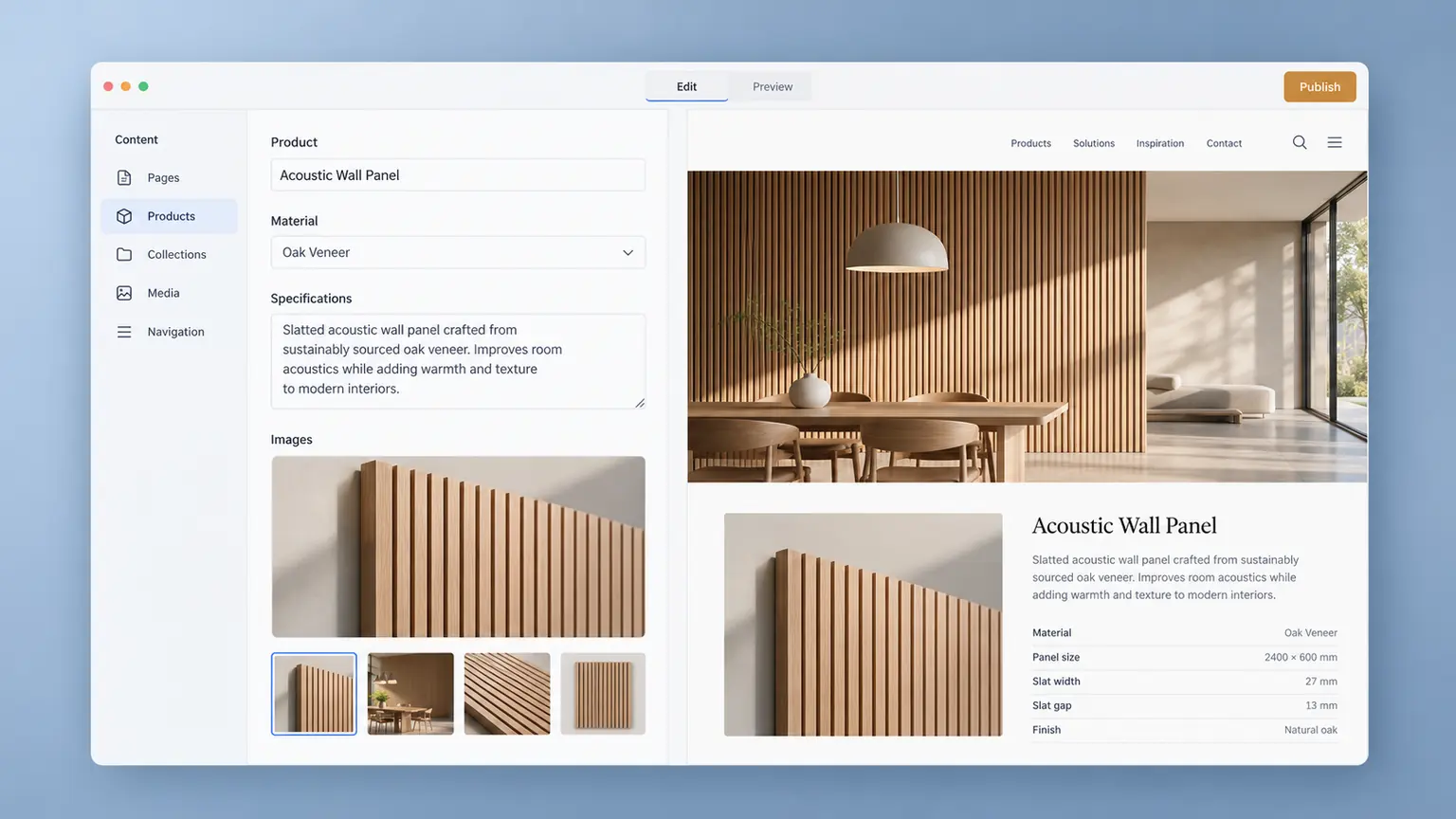1456x819 pixels.
Task: Click the Navigation lines icon in sidebar
Action: point(124,332)
